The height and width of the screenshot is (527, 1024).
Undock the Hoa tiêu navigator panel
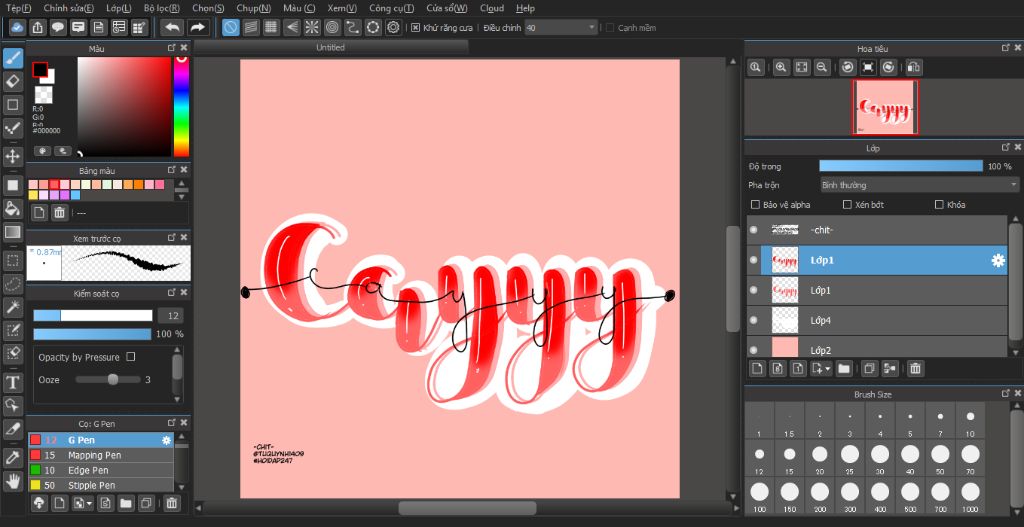[x=1006, y=48]
